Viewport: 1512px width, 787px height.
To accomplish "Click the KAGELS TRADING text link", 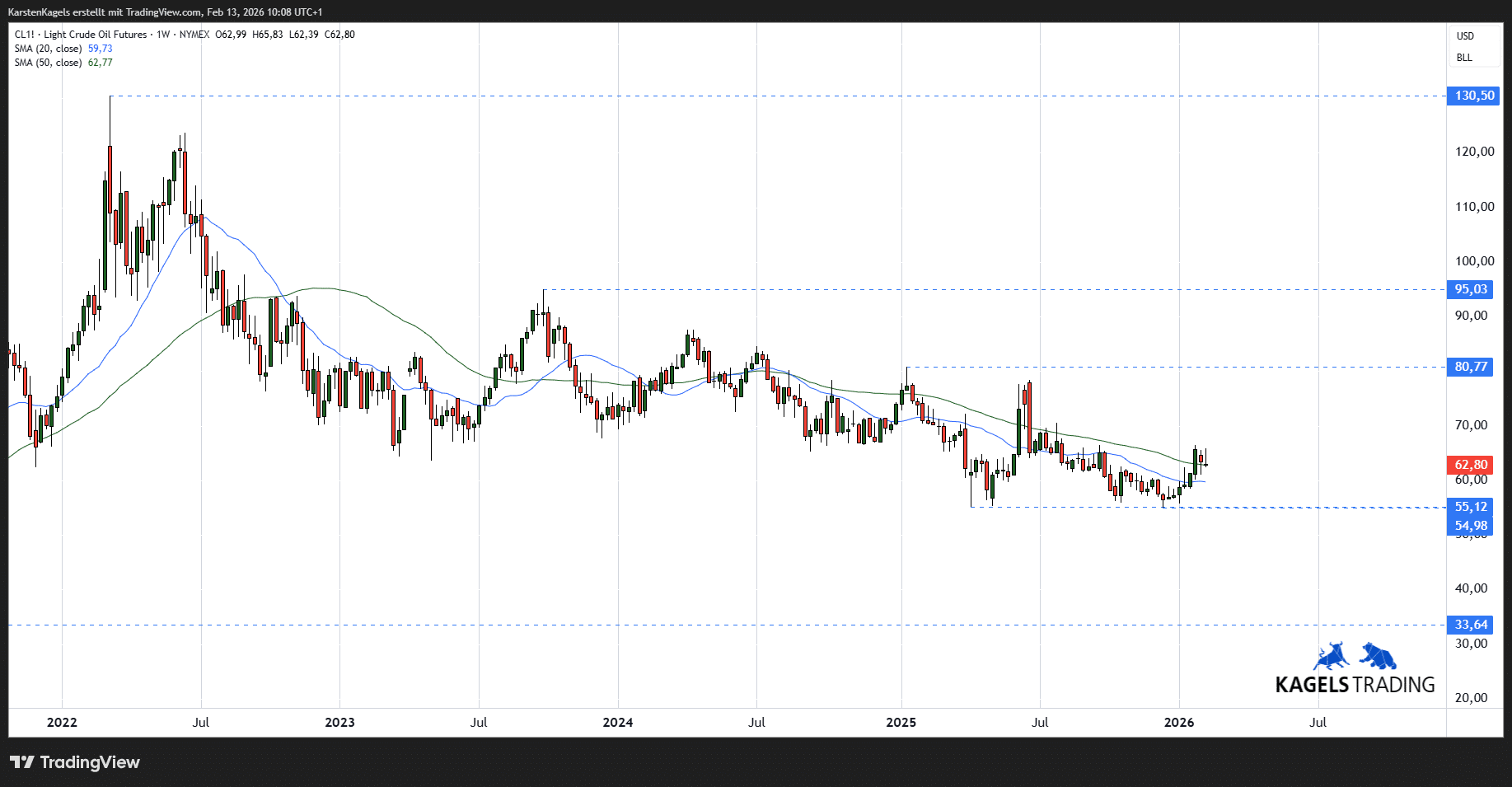I will [x=1355, y=685].
